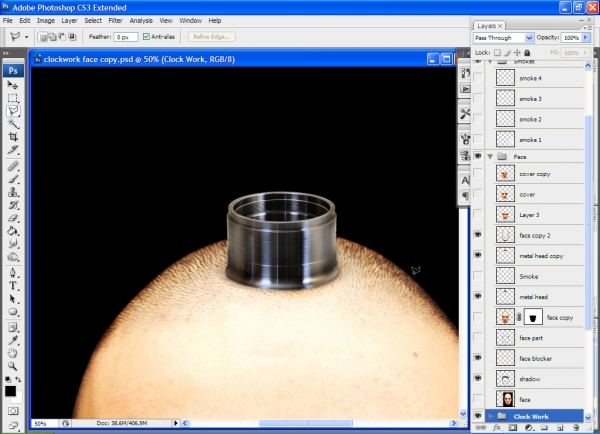Click the New selection mode button
Image resolution: width=600 pixels, height=434 pixels.
[x=43, y=37]
